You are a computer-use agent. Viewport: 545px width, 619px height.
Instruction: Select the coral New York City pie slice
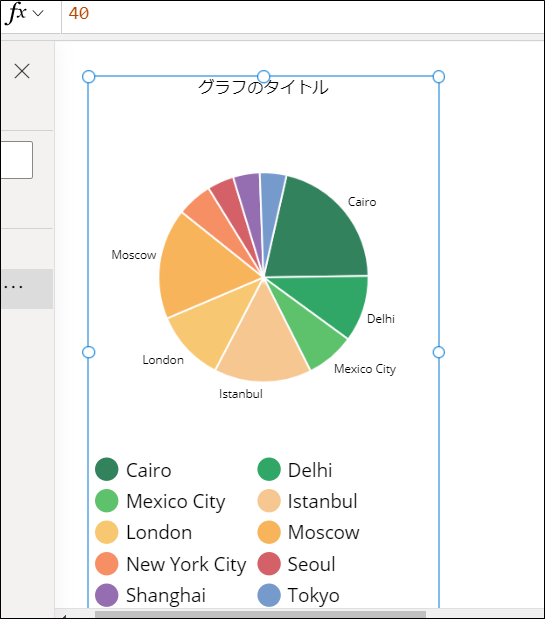tap(213, 221)
